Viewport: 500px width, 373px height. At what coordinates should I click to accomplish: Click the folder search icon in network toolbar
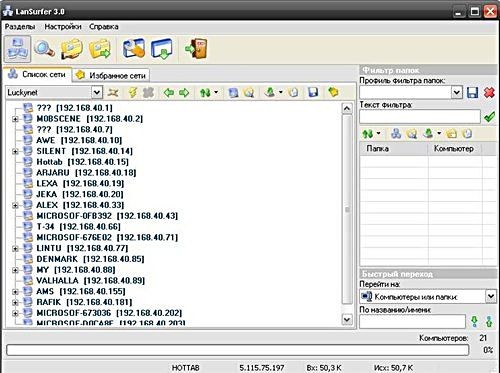point(249,92)
